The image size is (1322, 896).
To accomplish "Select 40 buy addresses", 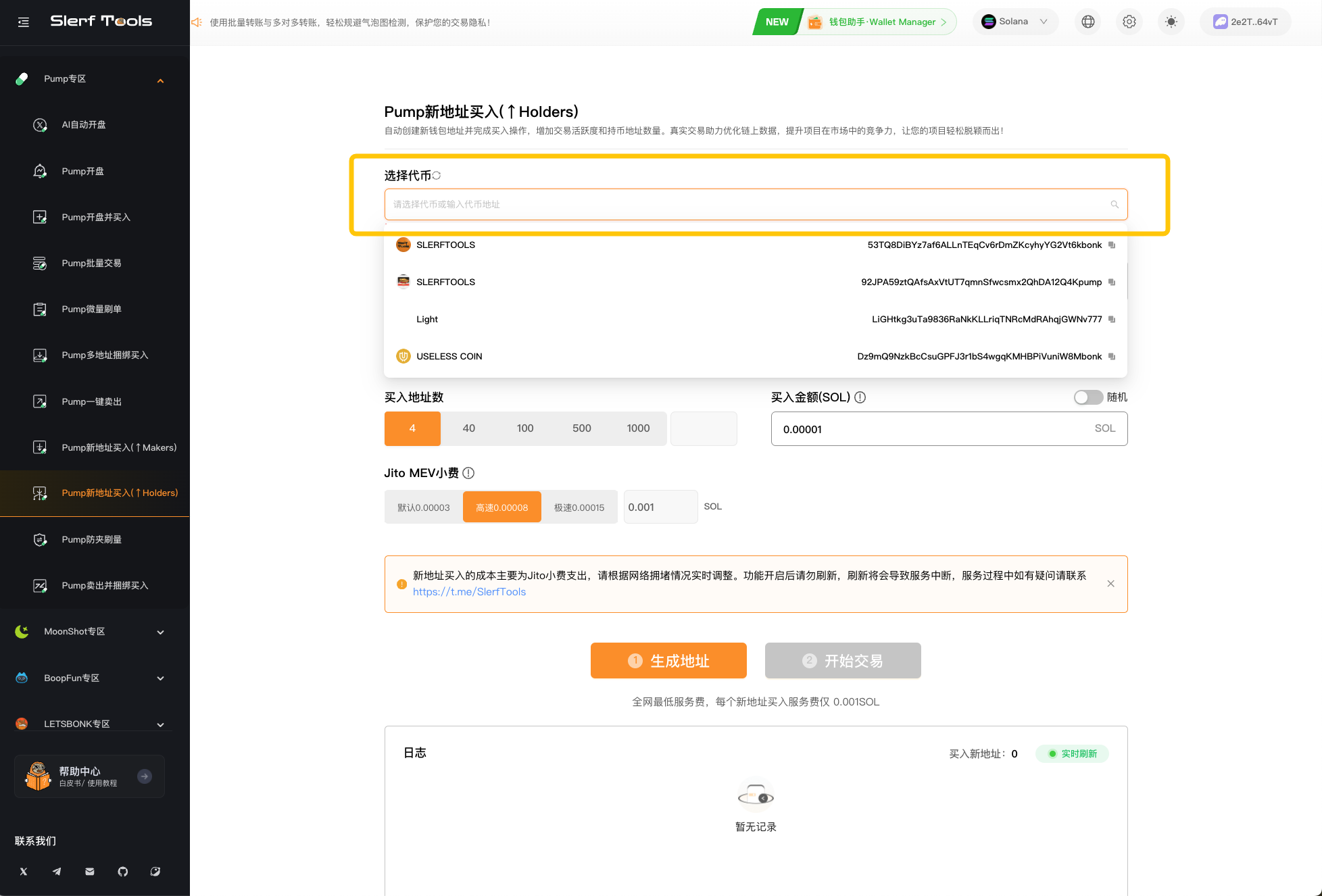I will 469,428.
